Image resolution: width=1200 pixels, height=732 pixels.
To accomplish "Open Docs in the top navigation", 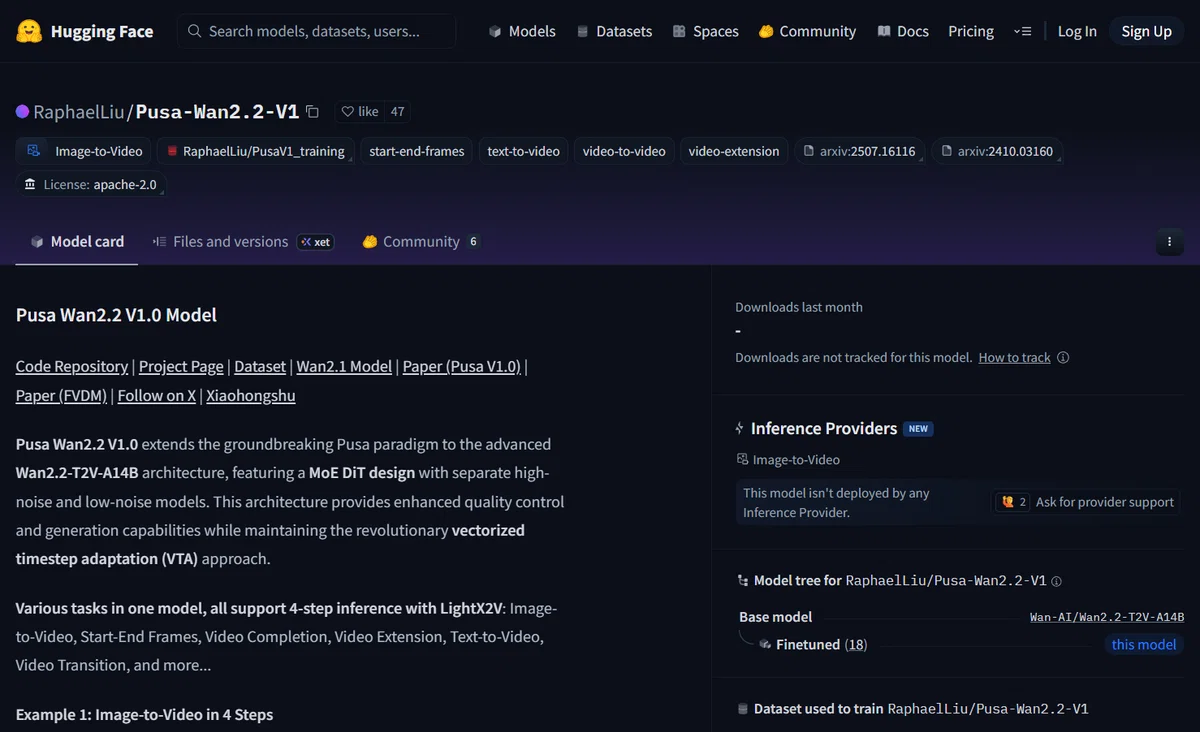I will click(903, 31).
